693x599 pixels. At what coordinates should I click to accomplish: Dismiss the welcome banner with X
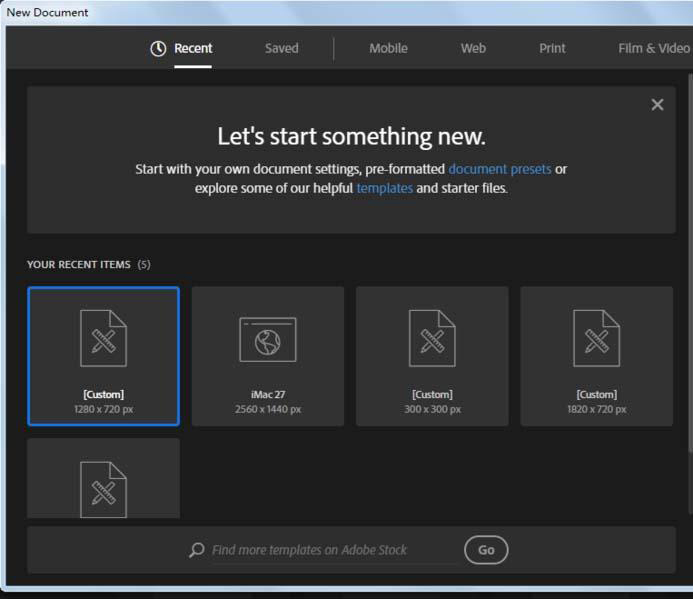coord(657,105)
